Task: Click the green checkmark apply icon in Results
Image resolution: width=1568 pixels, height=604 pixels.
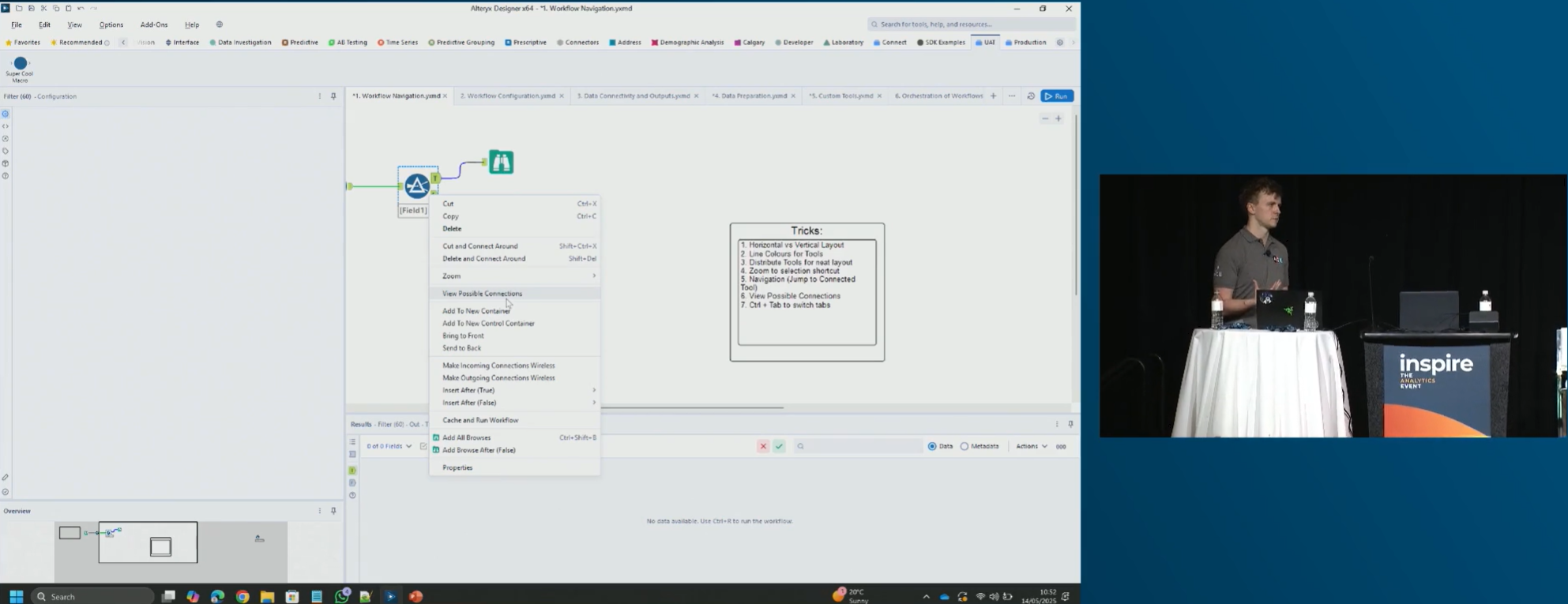Action: (x=779, y=446)
